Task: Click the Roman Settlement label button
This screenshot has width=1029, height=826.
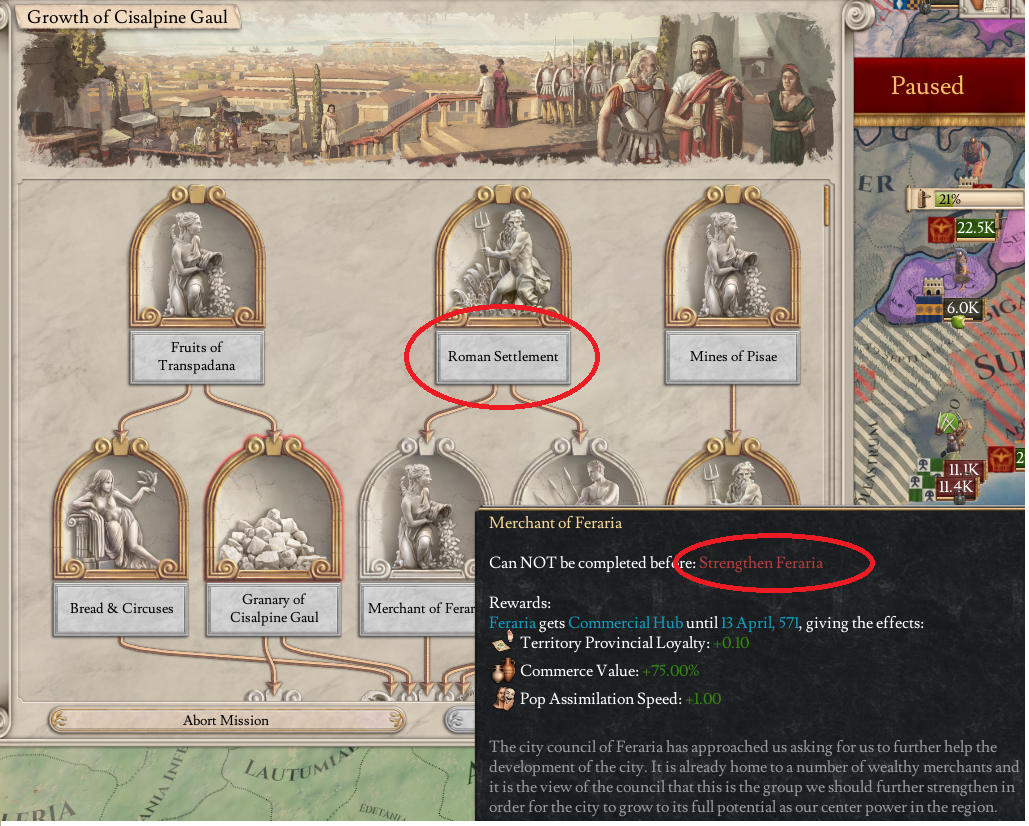Action: [x=503, y=357]
